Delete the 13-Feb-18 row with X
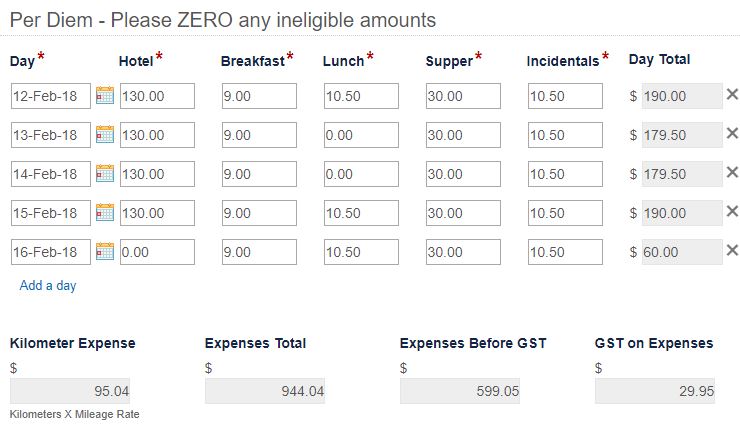740x426 pixels. pos(732,134)
